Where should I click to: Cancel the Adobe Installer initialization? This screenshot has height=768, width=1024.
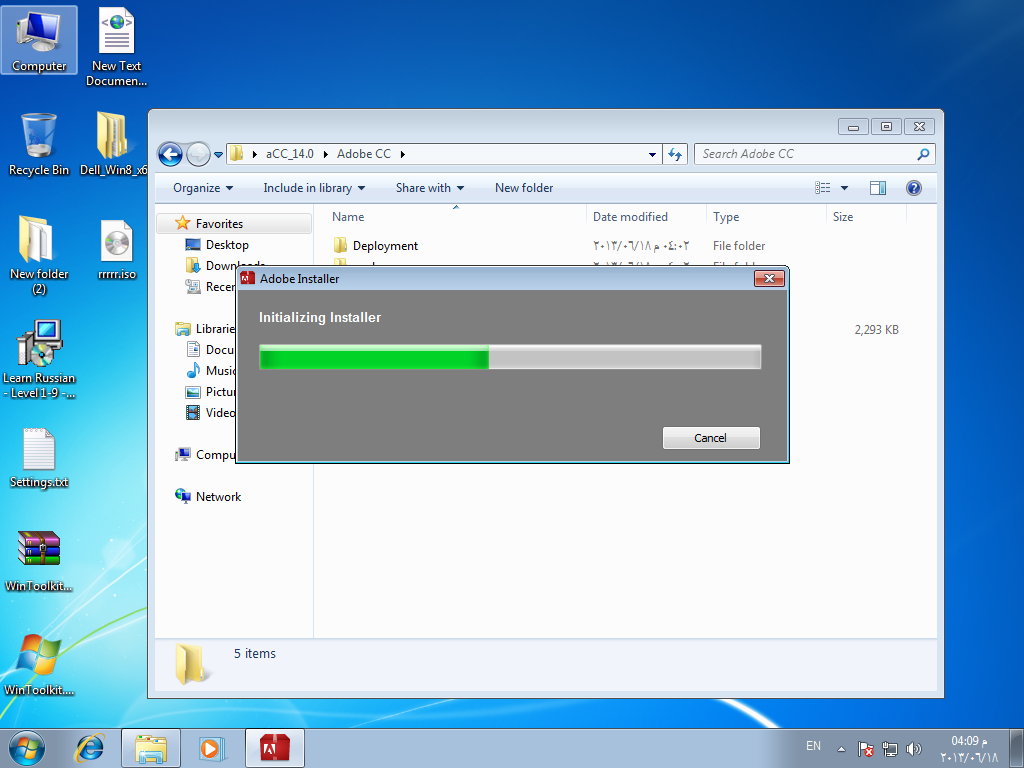(x=711, y=438)
